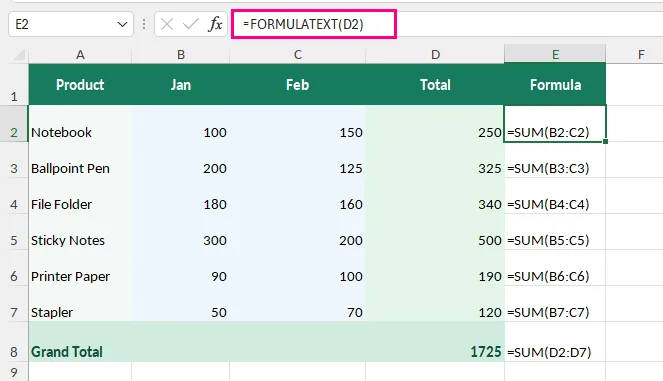The height and width of the screenshot is (381, 663).
Task: Select column F header
Action: coord(641,55)
